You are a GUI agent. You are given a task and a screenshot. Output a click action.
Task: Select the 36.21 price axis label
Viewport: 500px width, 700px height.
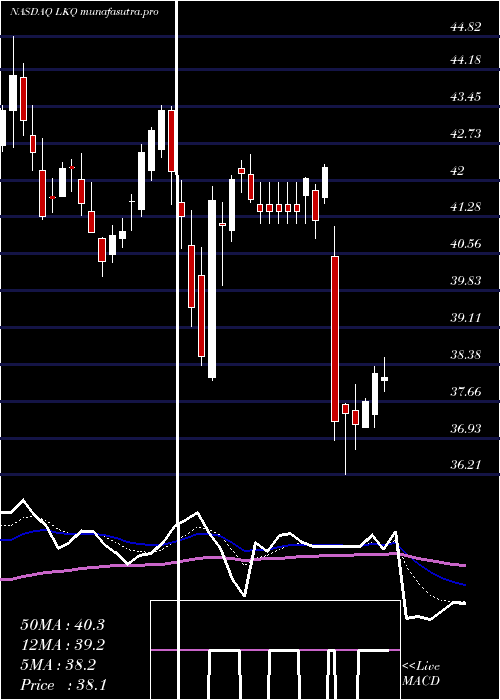click(x=466, y=465)
